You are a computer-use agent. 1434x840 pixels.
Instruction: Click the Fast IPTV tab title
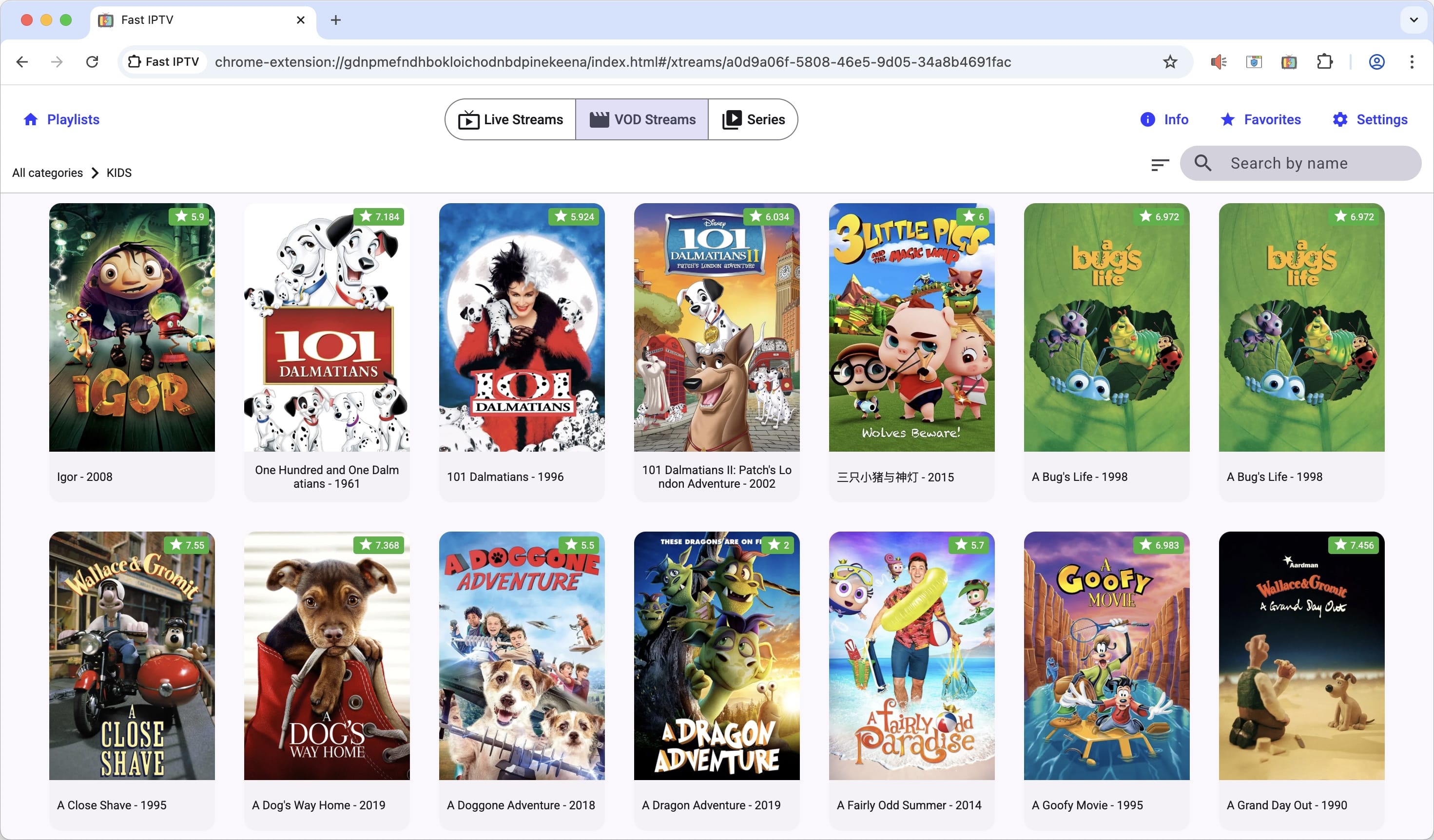pos(147,20)
